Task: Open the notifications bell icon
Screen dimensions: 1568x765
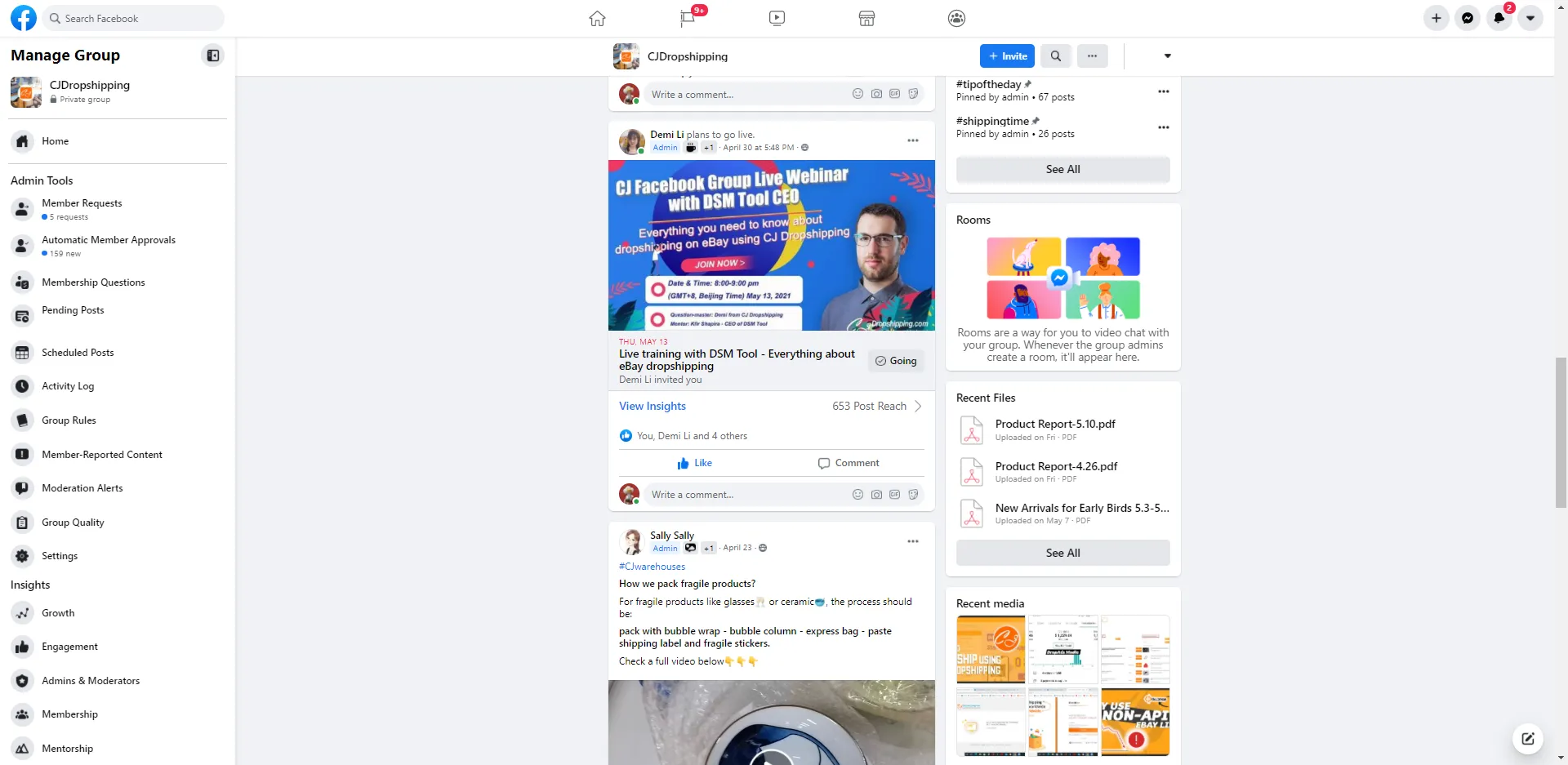Action: [x=1499, y=18]
